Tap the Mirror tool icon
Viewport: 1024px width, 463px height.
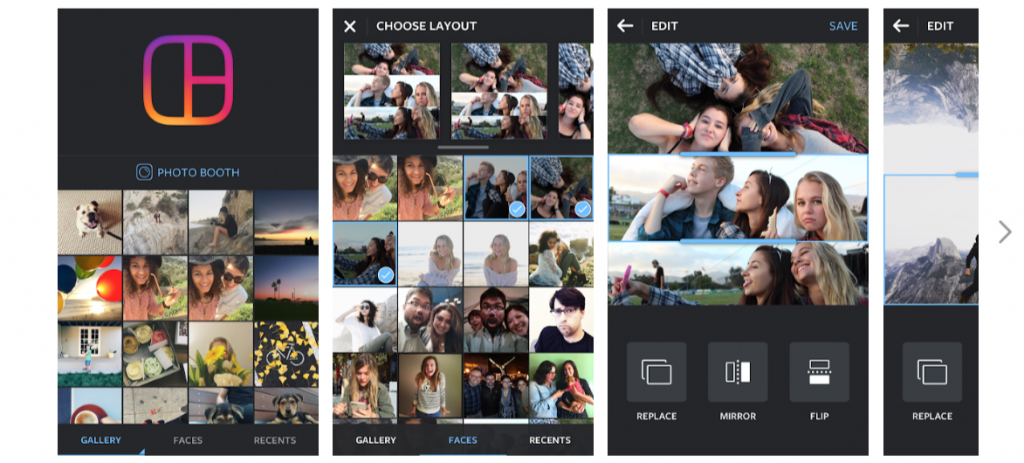click(x=737, y=372)
